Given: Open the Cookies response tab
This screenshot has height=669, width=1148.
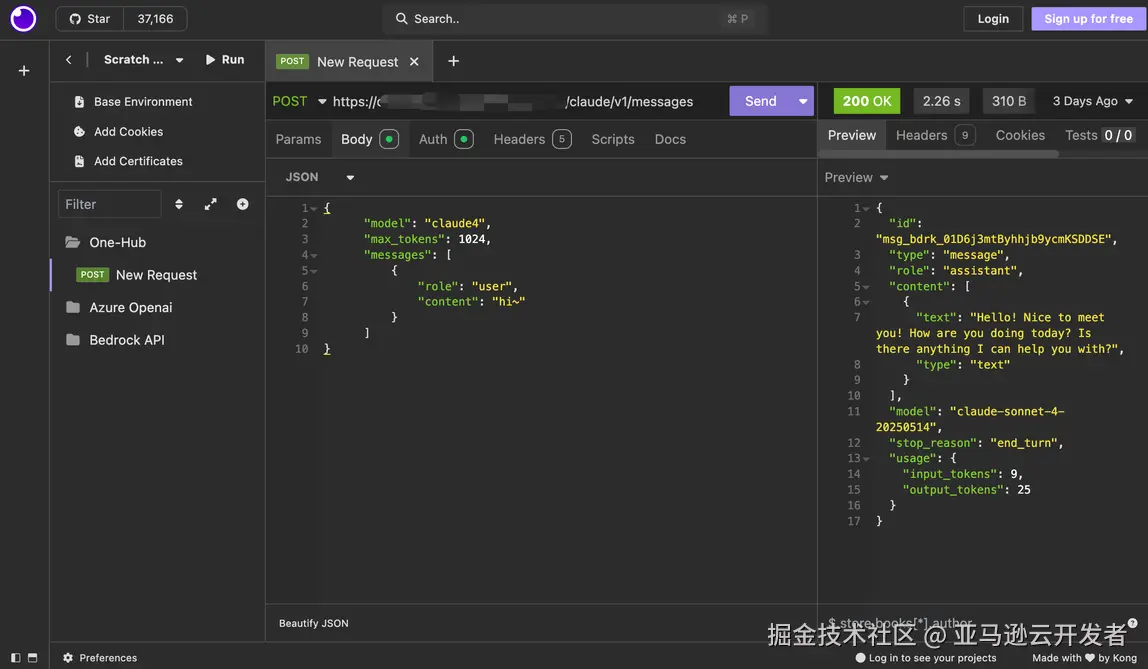Looking at the screenshot, I should (x=1020, y=135).
